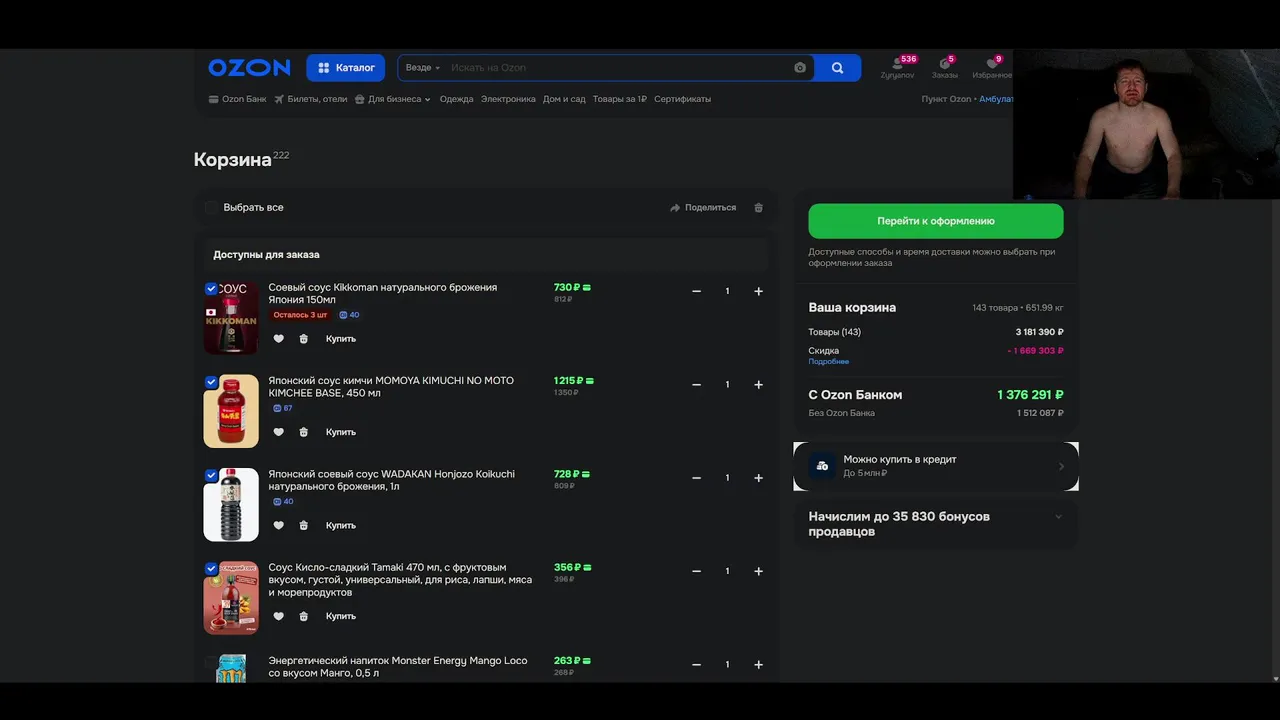Delete Kikkoman sauce with trash icon

point(304,339)
